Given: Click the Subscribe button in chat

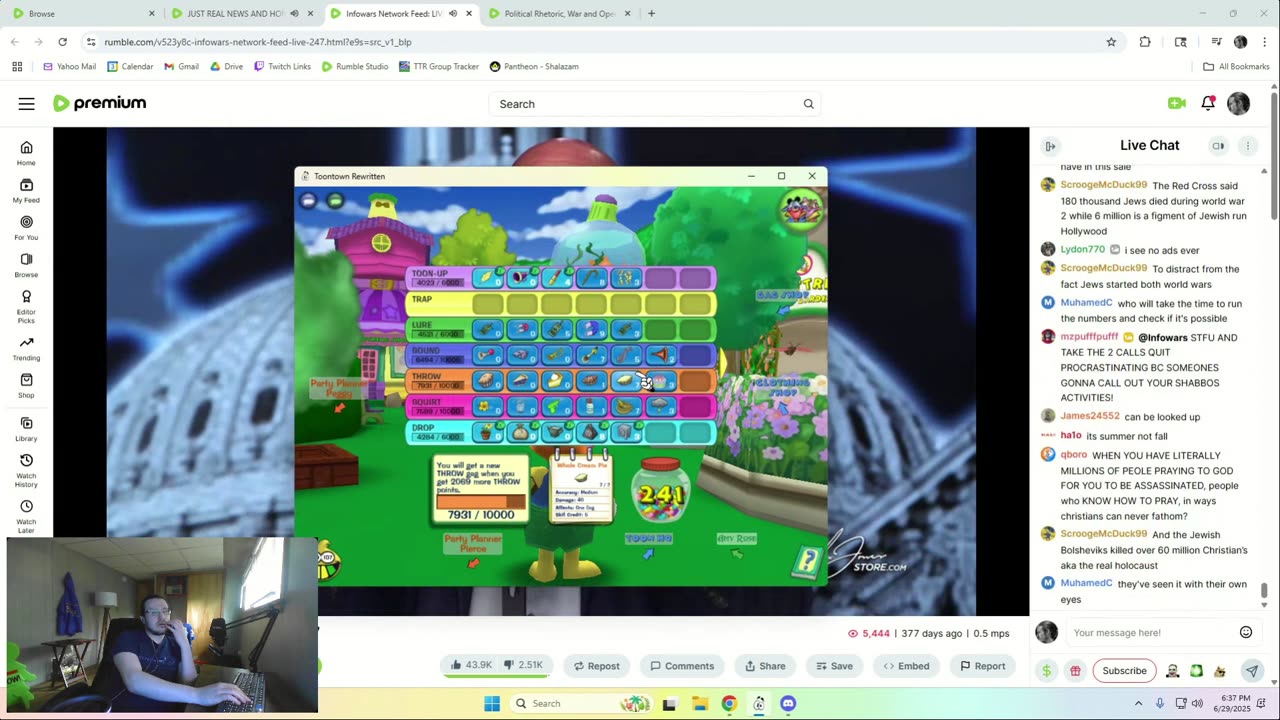Looking at the screenshot, I should (1124, 671).
